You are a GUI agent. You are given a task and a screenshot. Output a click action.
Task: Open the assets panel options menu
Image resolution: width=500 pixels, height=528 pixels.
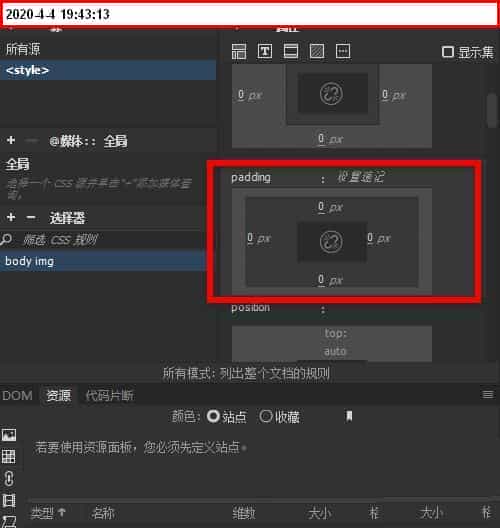488,394
